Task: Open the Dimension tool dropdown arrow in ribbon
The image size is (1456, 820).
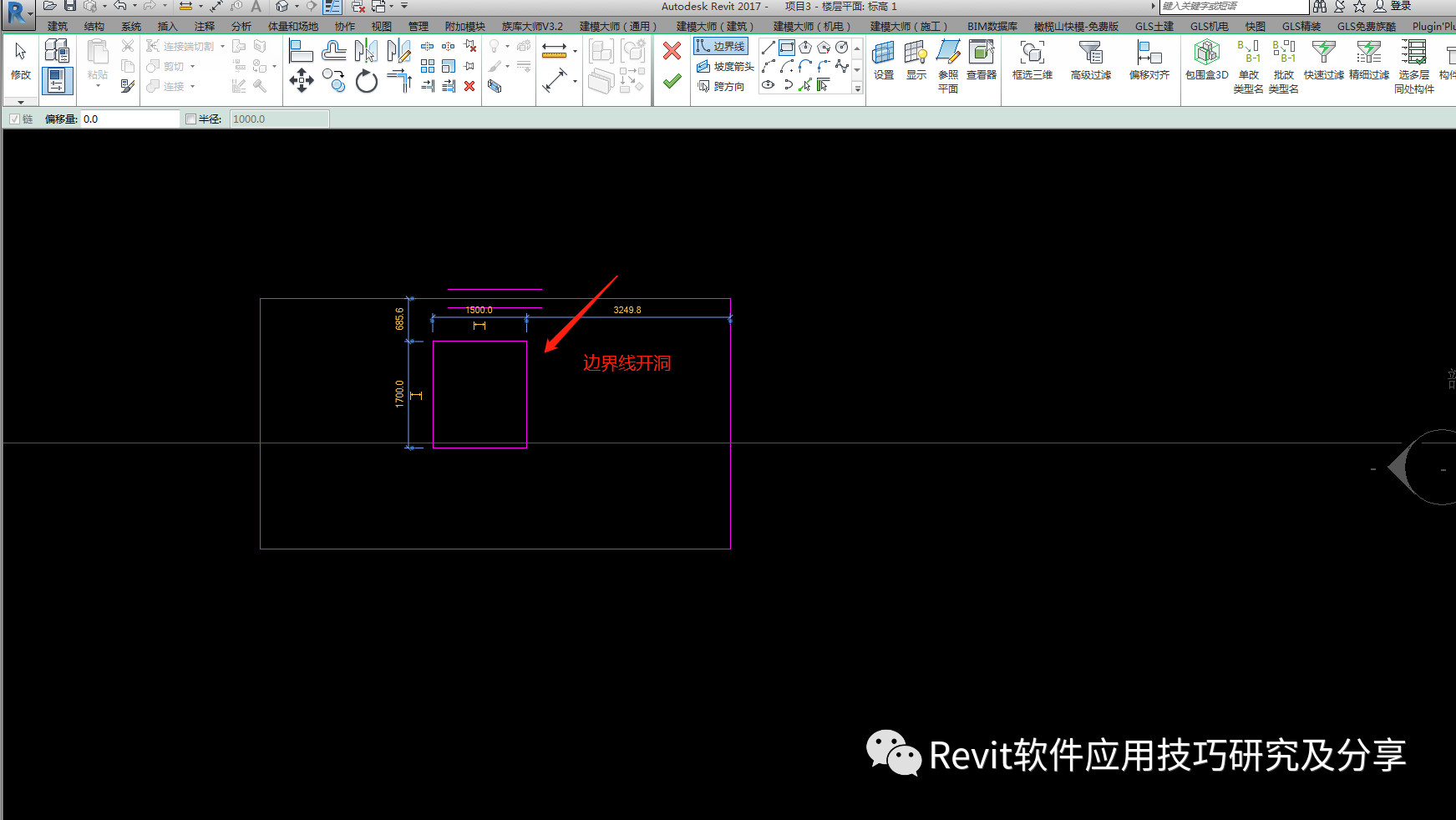Action: click(x=575, y=82)
